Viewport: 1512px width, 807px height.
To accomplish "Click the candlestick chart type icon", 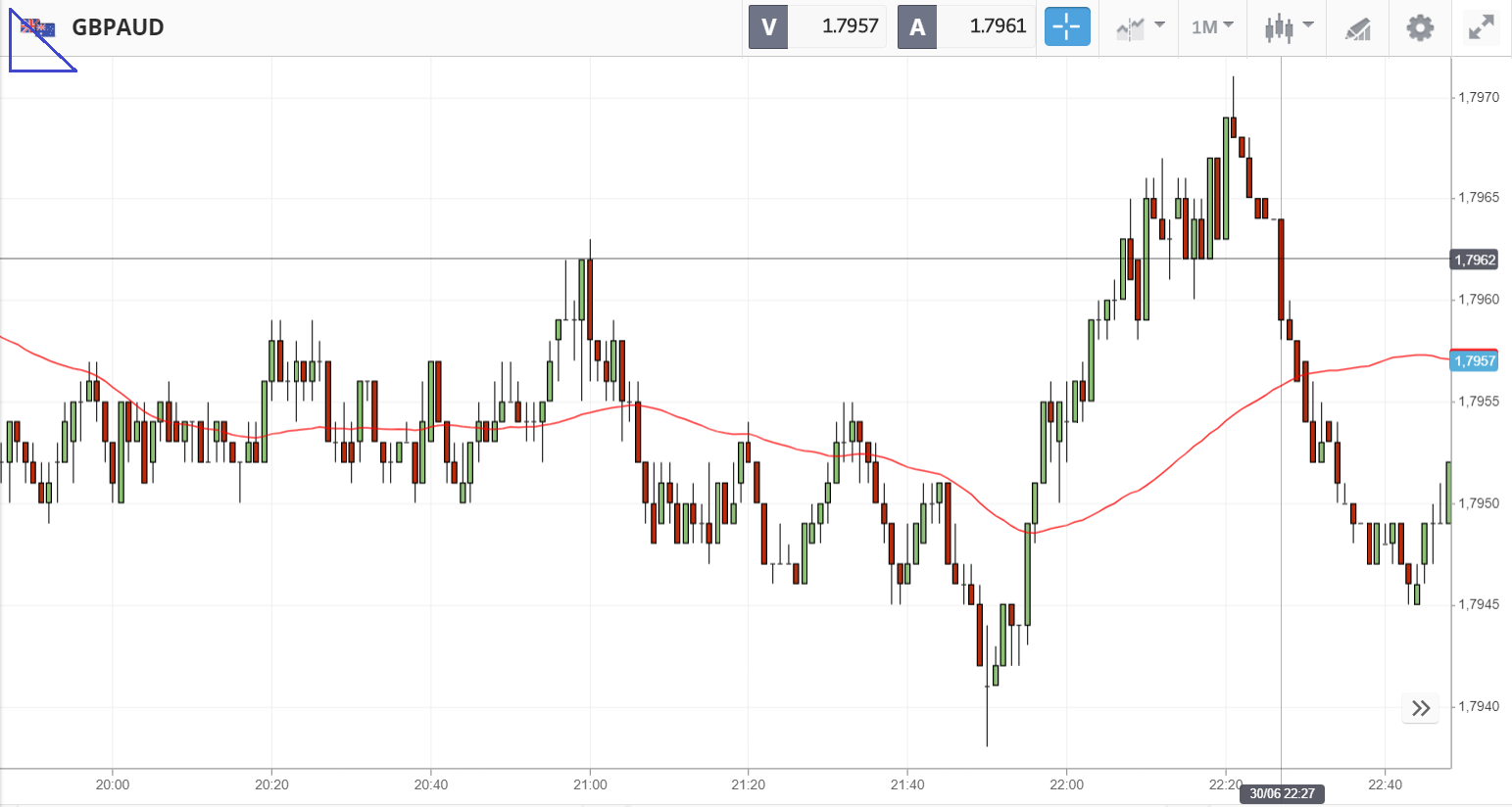I will (x=1279, y=28).
